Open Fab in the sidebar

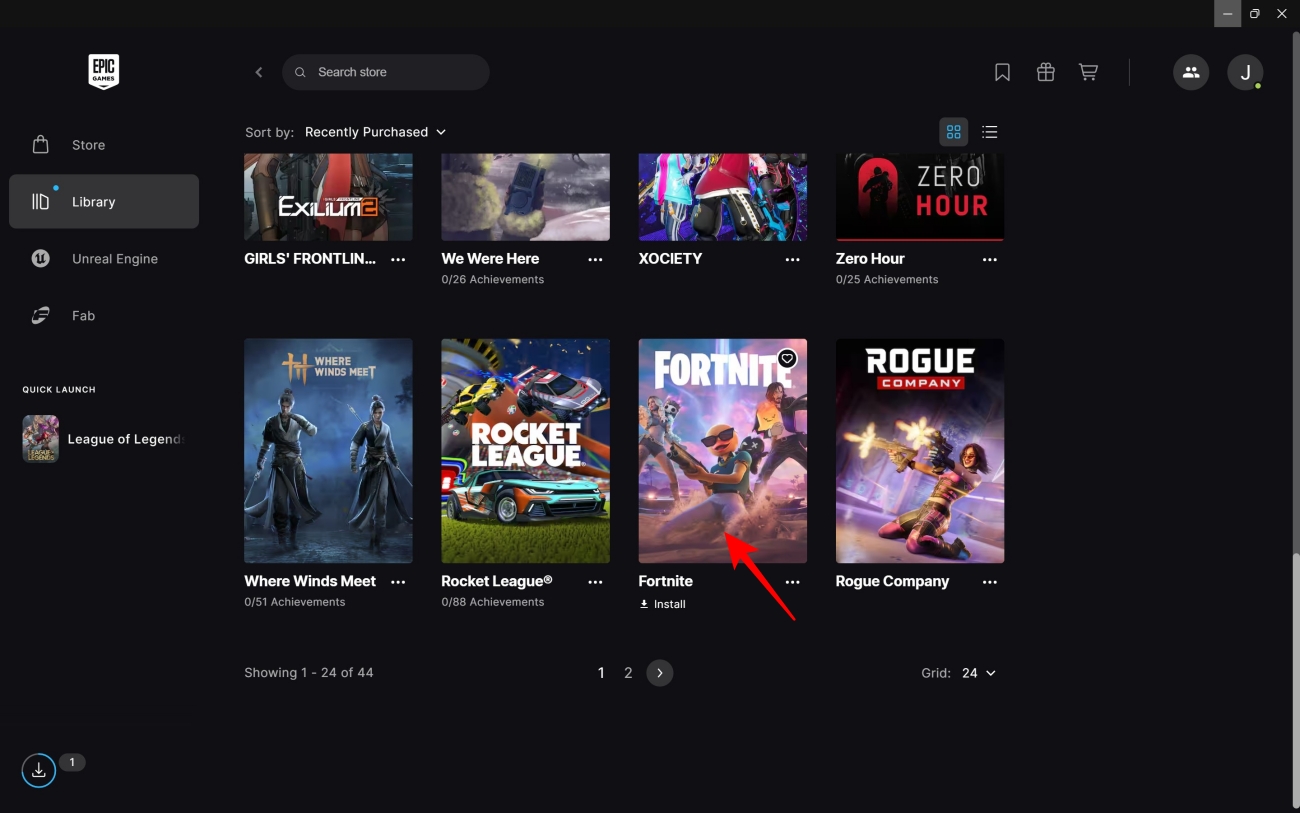click(x=104, y=315)
